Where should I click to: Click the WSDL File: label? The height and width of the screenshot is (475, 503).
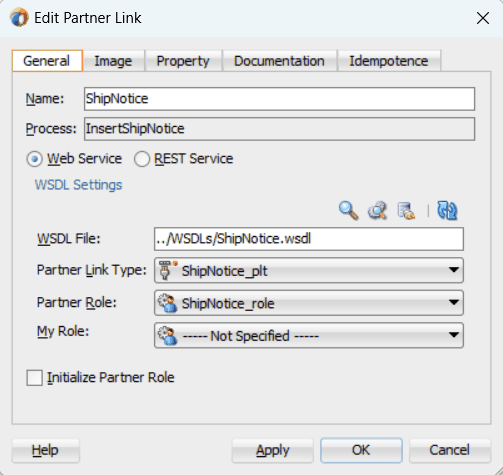point(69,239)
